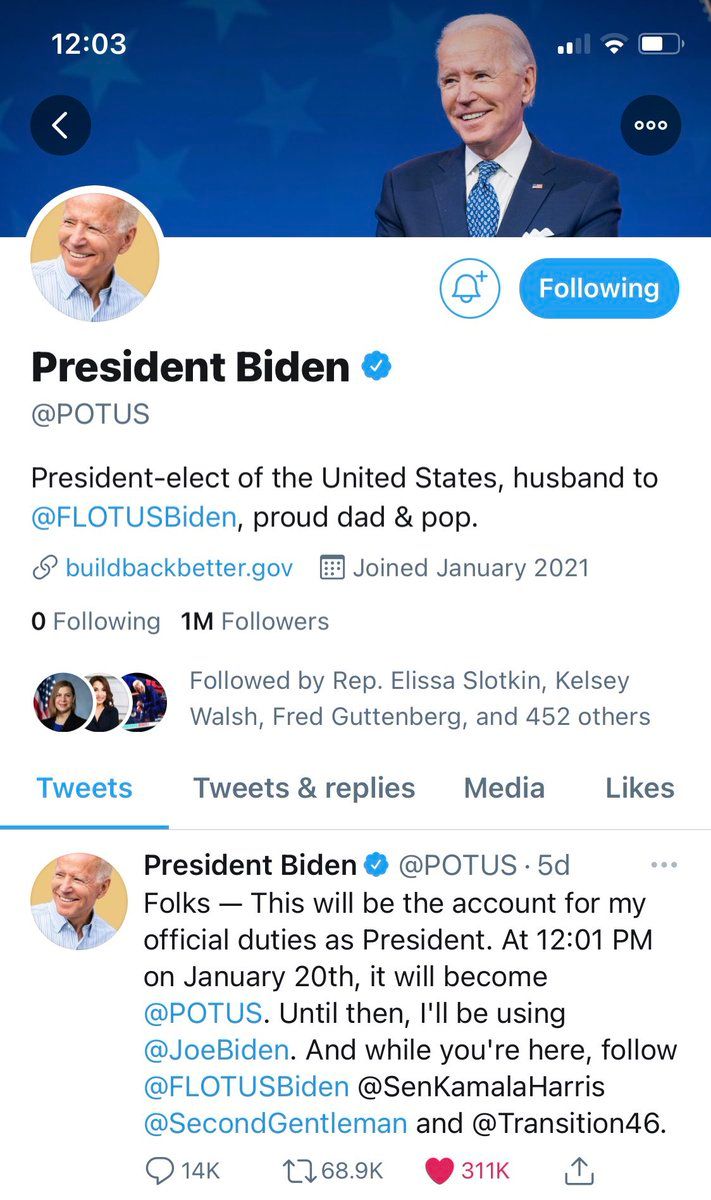Tap the share icon on the tweet
The width and height of the screenshot is (711, 1200).
pos(581,1170)
